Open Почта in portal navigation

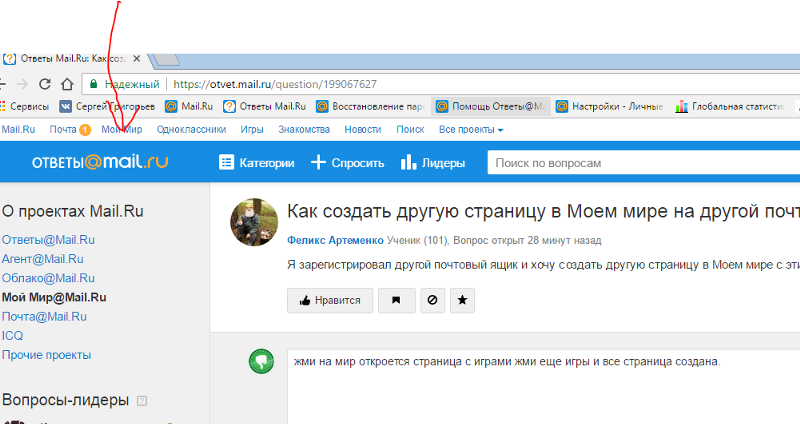pos(63,130)
